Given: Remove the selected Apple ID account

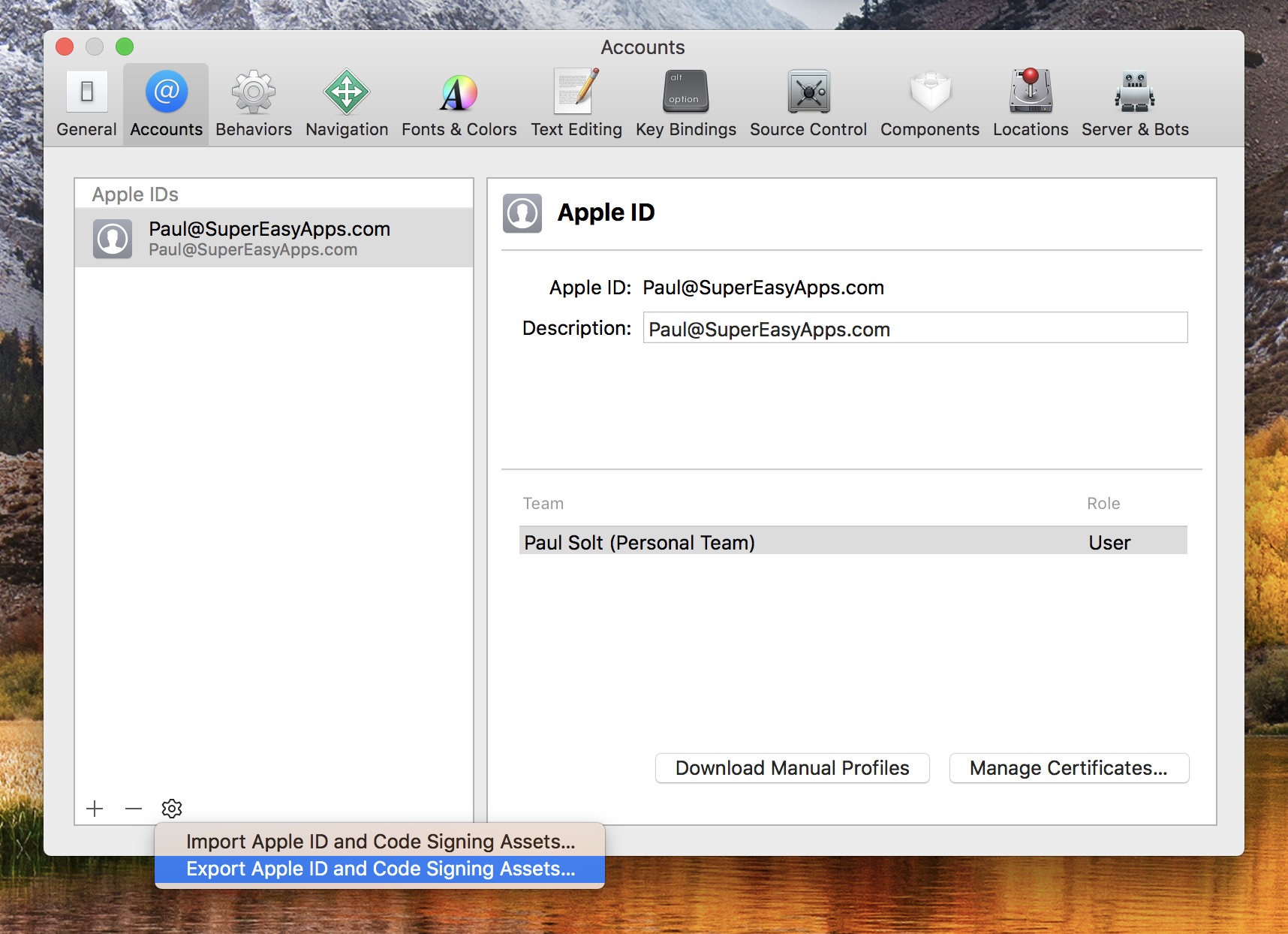Looking at the screenshot, I should [133, 809].
